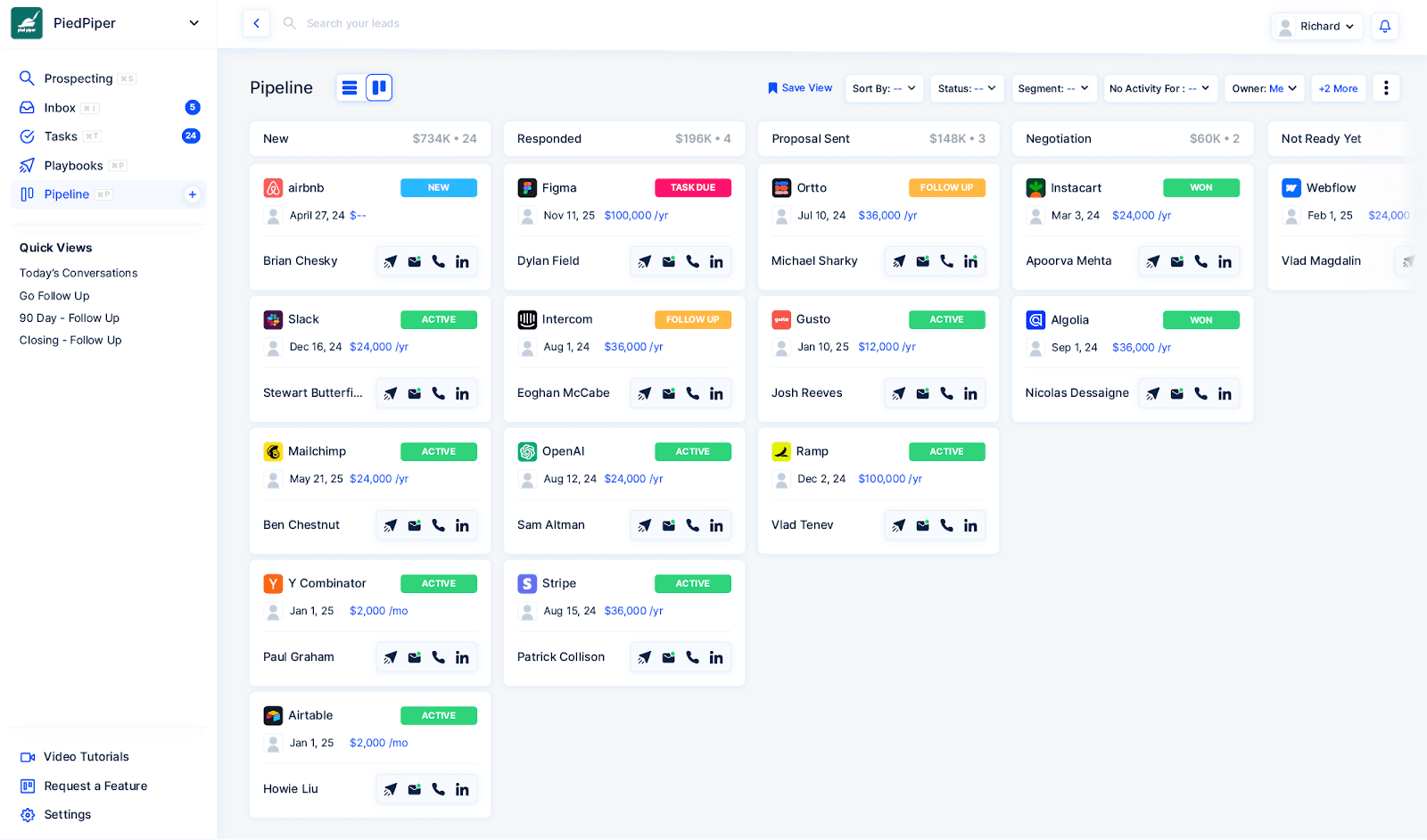Image resolution: width=1427 pixels, height=840 pixels.
Task: Open Today's Conversations quick view
Action: click(78, 273)
